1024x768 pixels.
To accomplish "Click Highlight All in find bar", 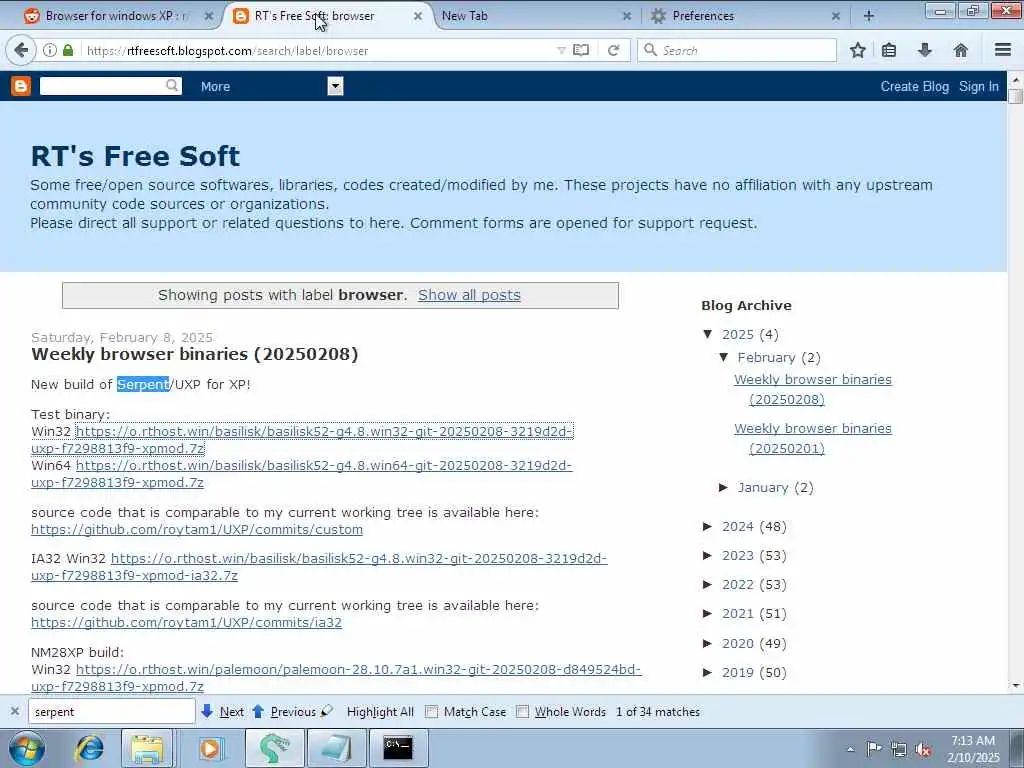I will (x=380, y=712).
